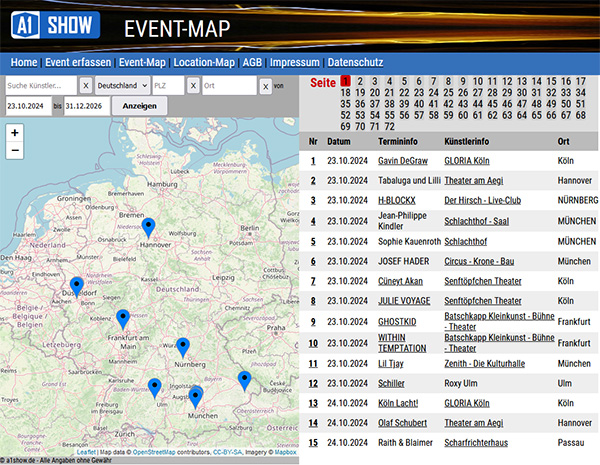Open the OpenStreetMap attribution link

[x=154, y=452]
